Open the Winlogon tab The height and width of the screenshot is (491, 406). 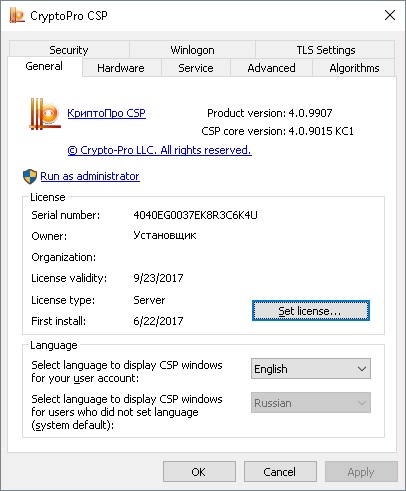pyautogui.click(x=192, y=50)
